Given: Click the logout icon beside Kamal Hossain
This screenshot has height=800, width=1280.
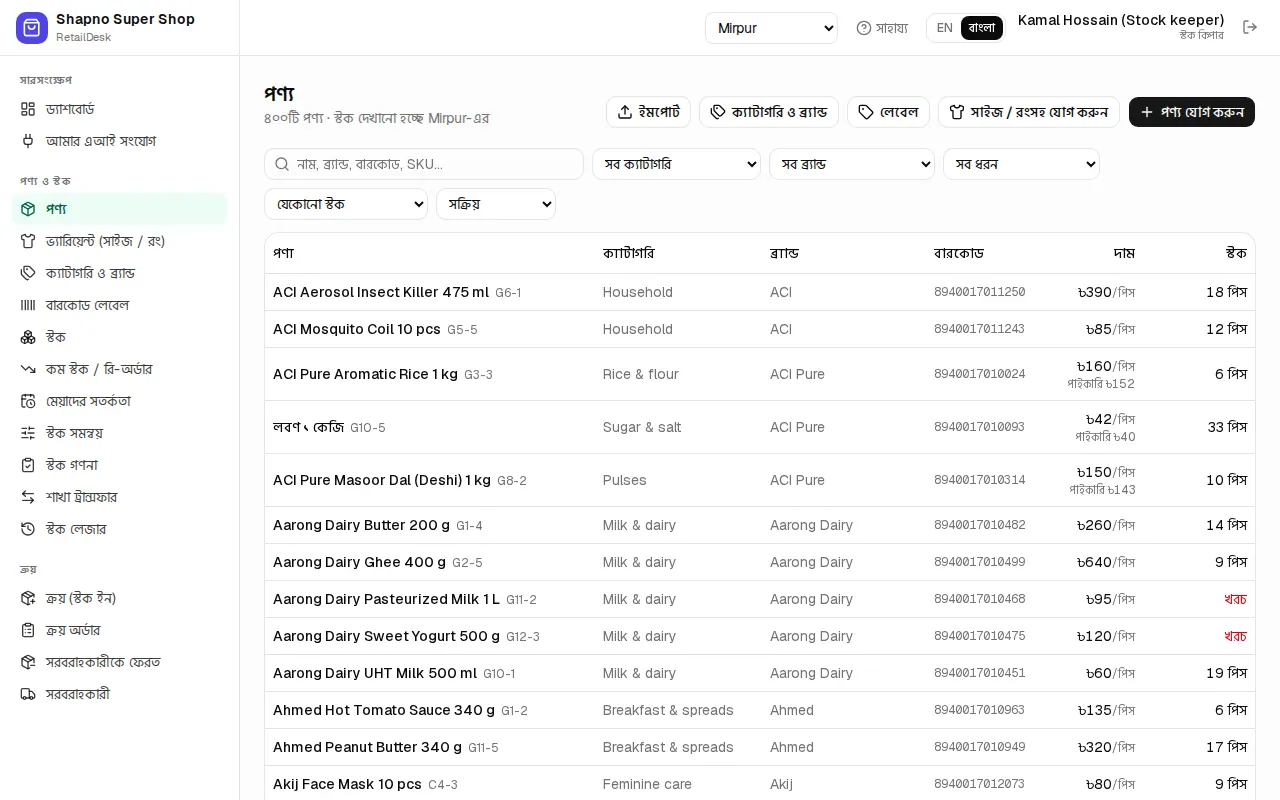Looking at the screenshot, I should [x=1250, y=28].
